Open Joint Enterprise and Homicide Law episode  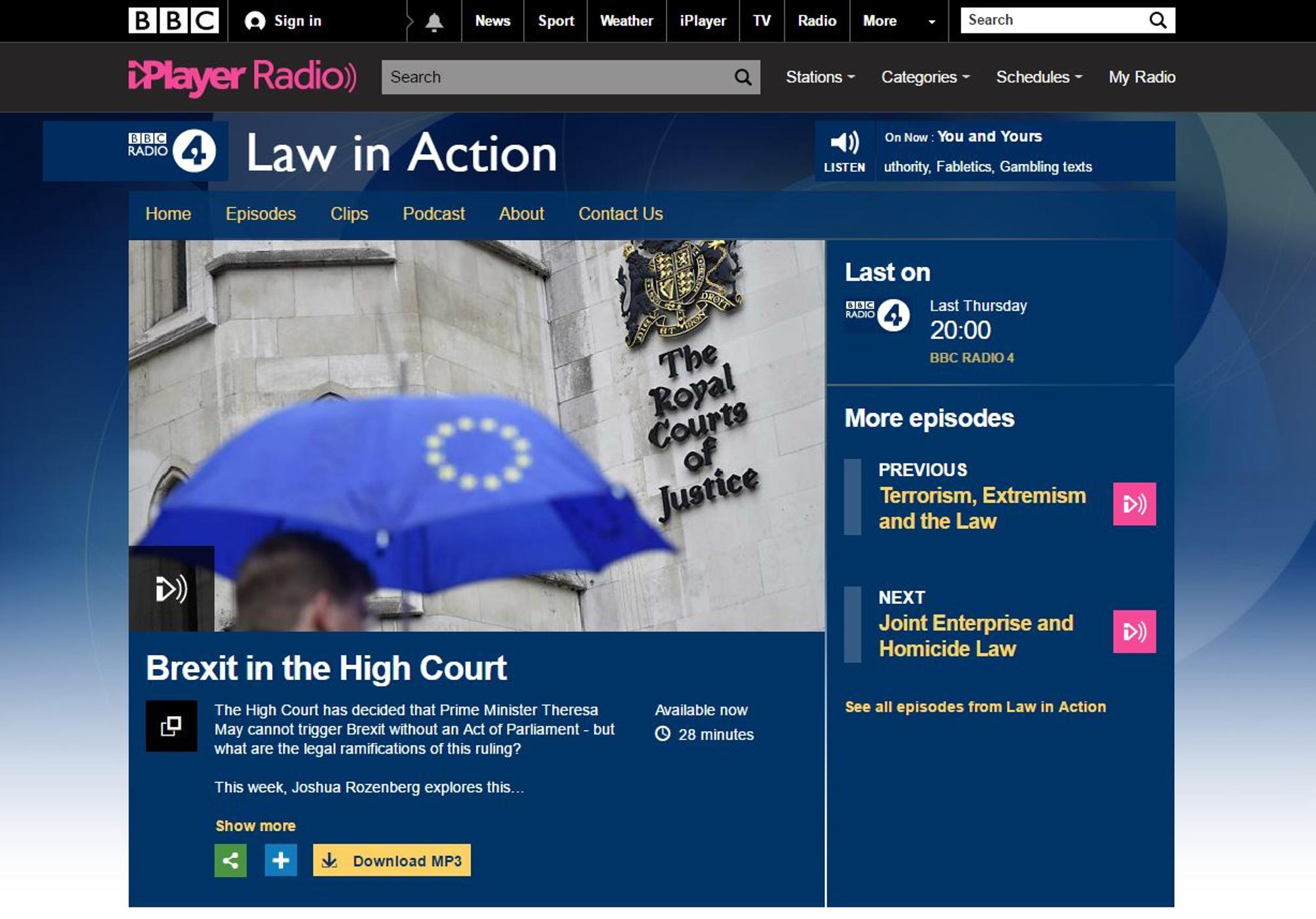[976, 635]
